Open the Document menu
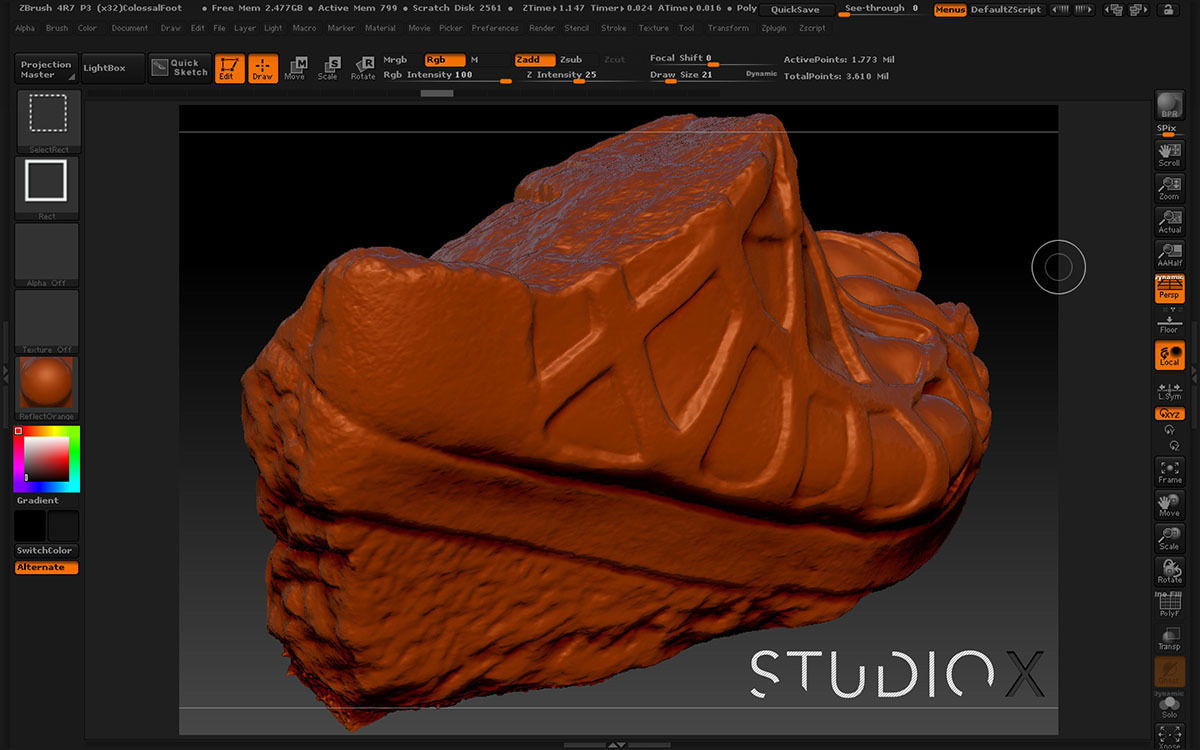The height and width of the screenshot is (750, 1200). pyautogui.click(x=130, y=28)
